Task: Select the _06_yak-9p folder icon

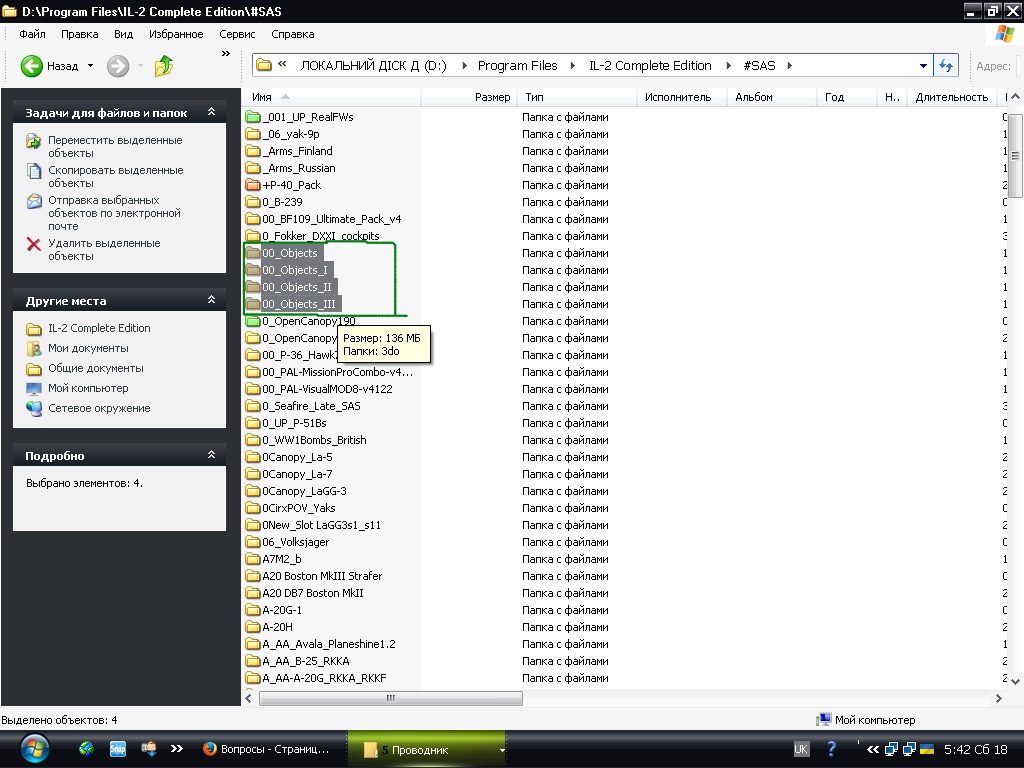Action: [x=253, y=134]
